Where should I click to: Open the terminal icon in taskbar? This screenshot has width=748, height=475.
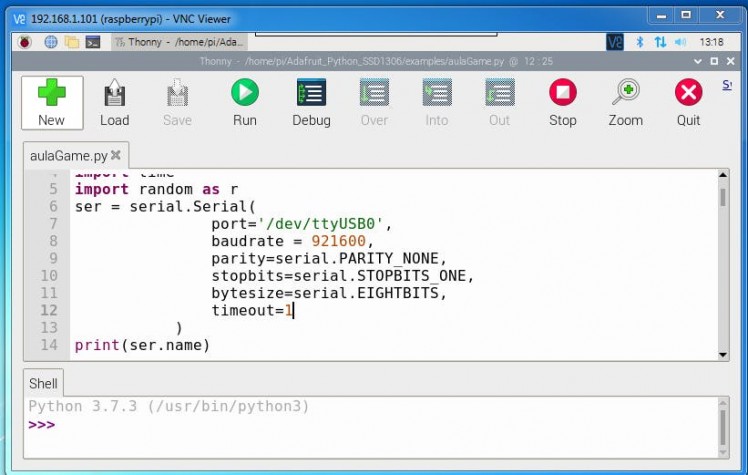point(93,42)
